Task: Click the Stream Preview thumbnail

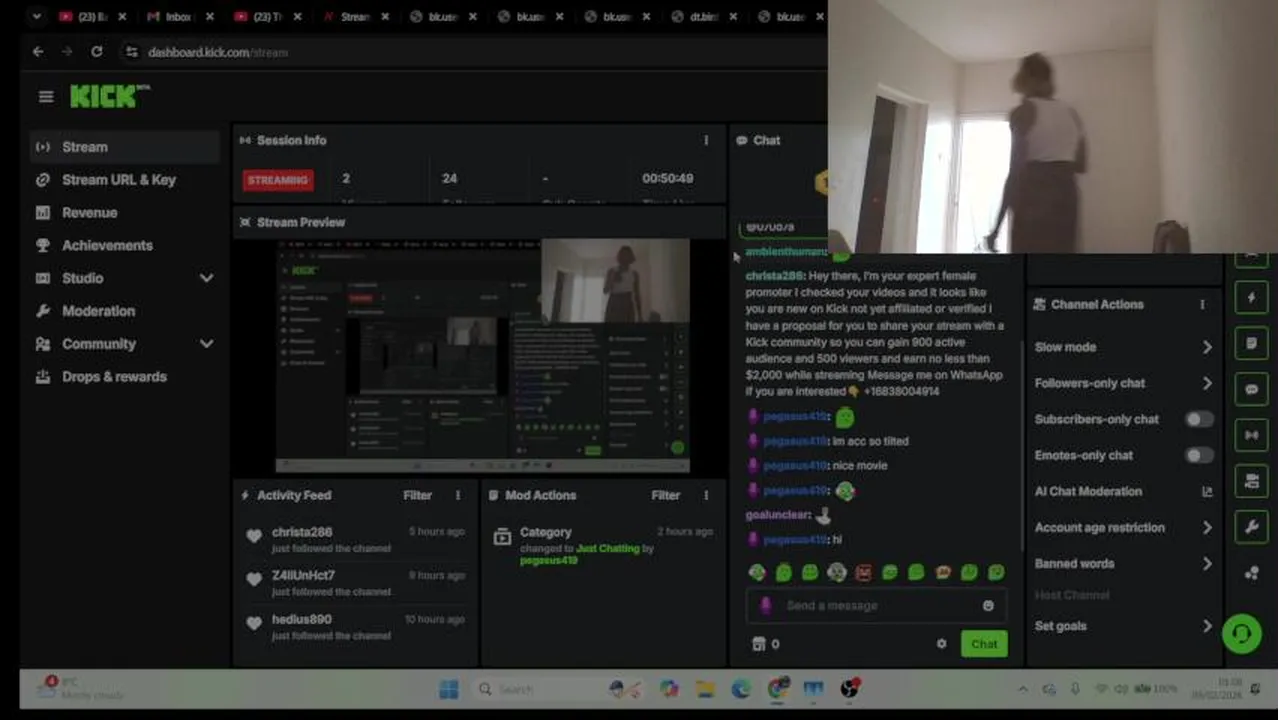Action: (482, 354)
